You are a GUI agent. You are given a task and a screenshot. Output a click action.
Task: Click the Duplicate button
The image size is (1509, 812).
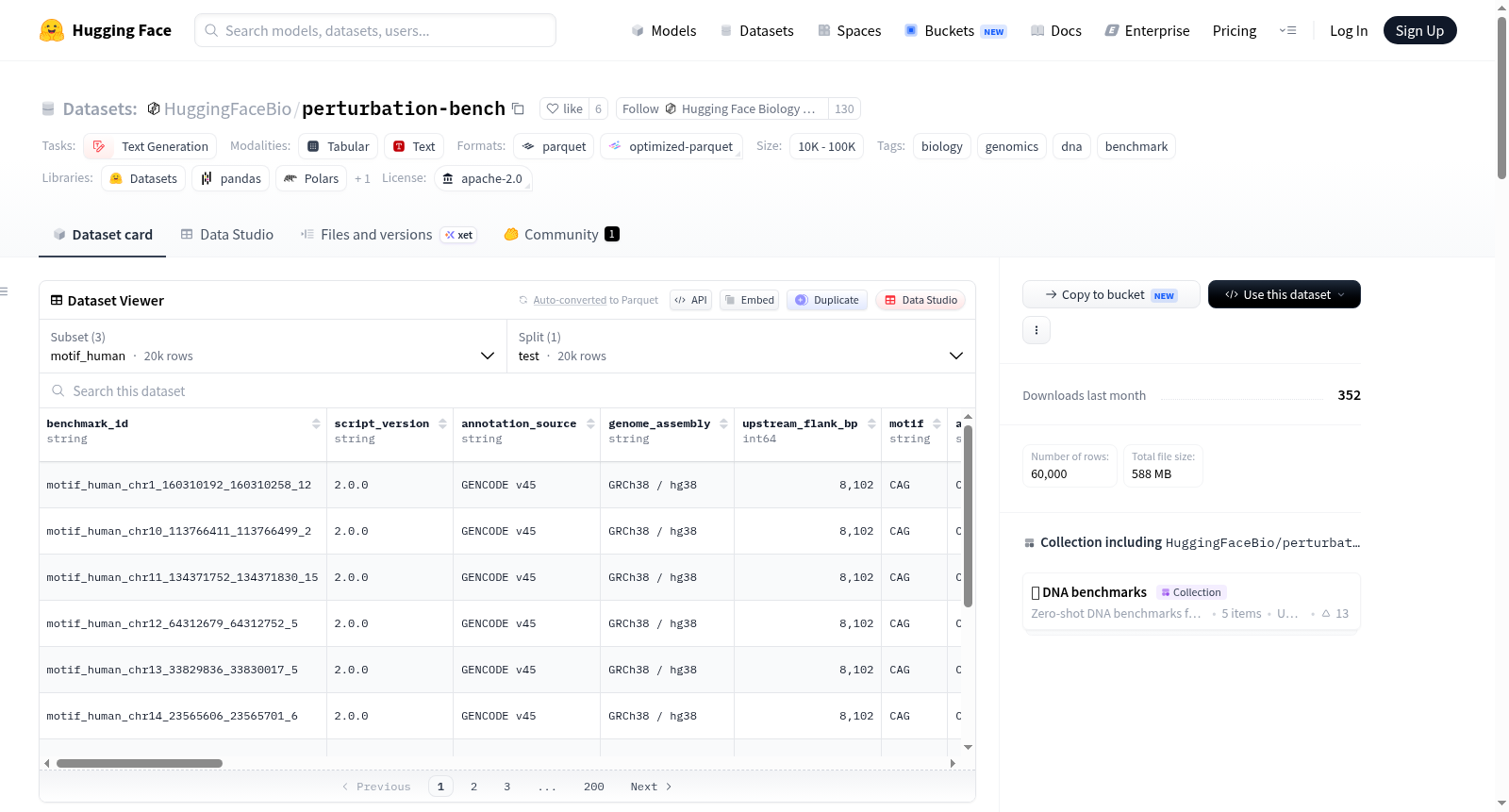[x=827, y=300]
